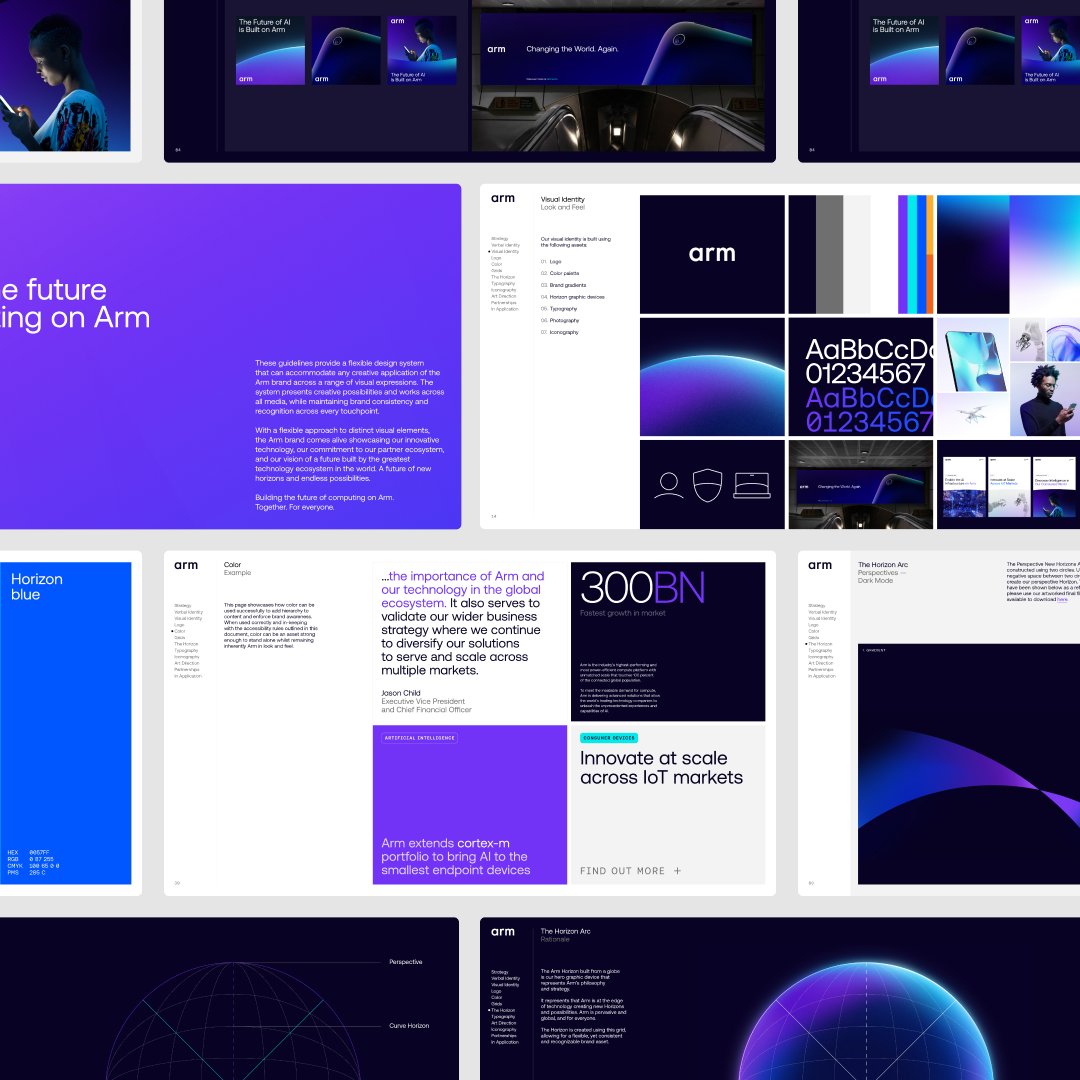Viewport: 1080px width, 1080px height.
Task: Pick the cyan stripe in the color palette
Action: coord(912,254)
